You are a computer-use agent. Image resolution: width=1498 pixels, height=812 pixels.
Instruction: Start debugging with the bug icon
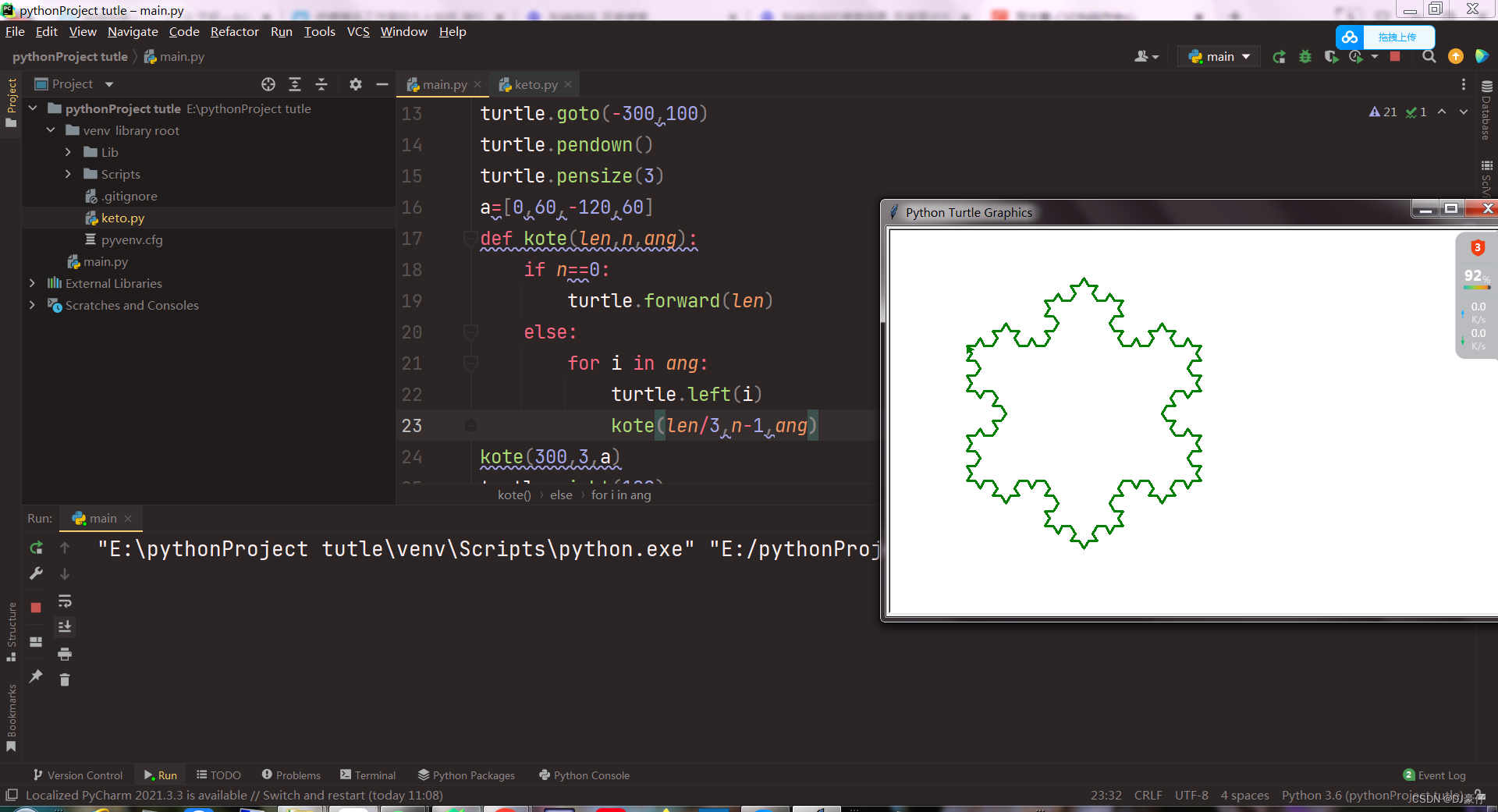pos(1305,56)
